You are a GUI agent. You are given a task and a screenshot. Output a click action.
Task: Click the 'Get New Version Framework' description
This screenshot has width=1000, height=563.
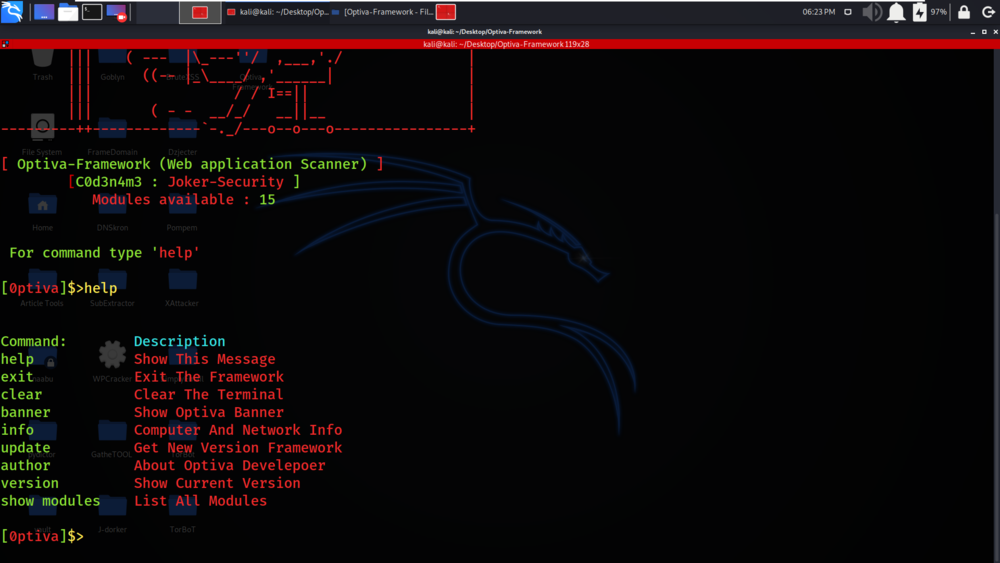click(x=238, y=448)
